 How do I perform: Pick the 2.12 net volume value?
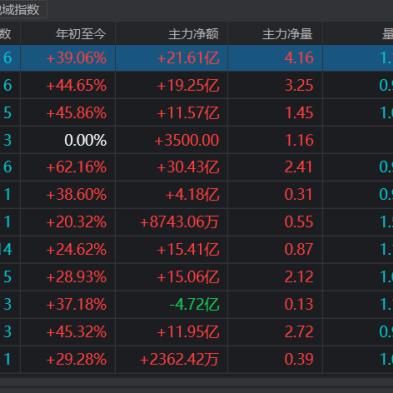(x=299, y=277)
